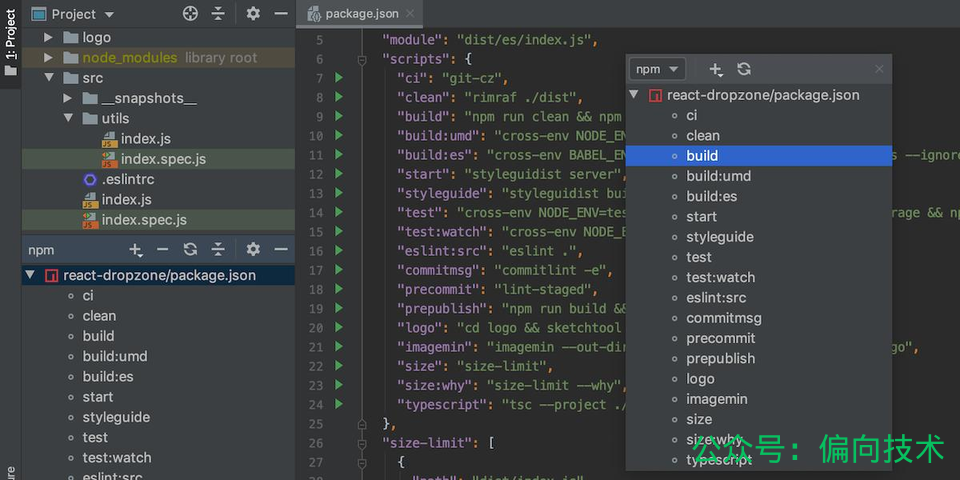This screenshot has width=960, height=480.
Task: Open npm tool panel settings gear
Action: pyautogui.click(x=253, y=250)
